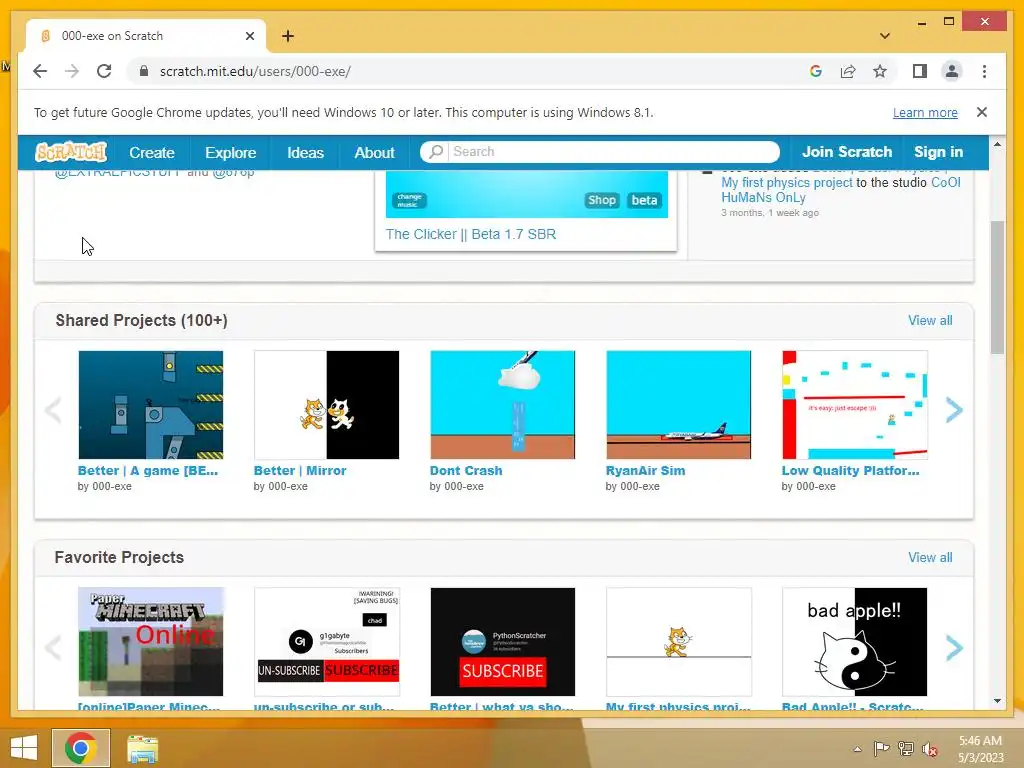Close the 000-exe on Scratch tab
This screenshot has width=1024, height=768.
pos(249,36)
